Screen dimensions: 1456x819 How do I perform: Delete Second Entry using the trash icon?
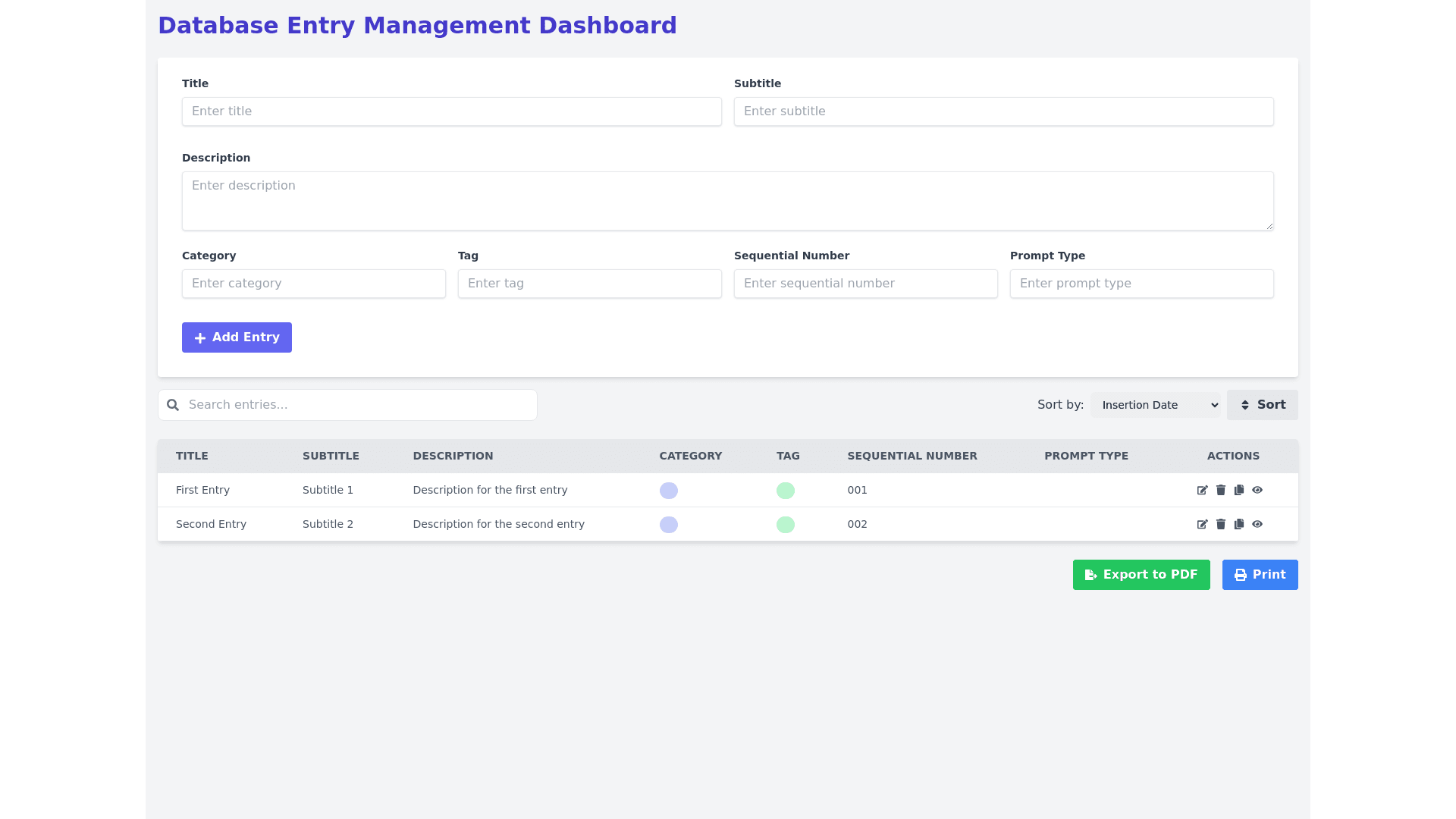click(1221, 525)
